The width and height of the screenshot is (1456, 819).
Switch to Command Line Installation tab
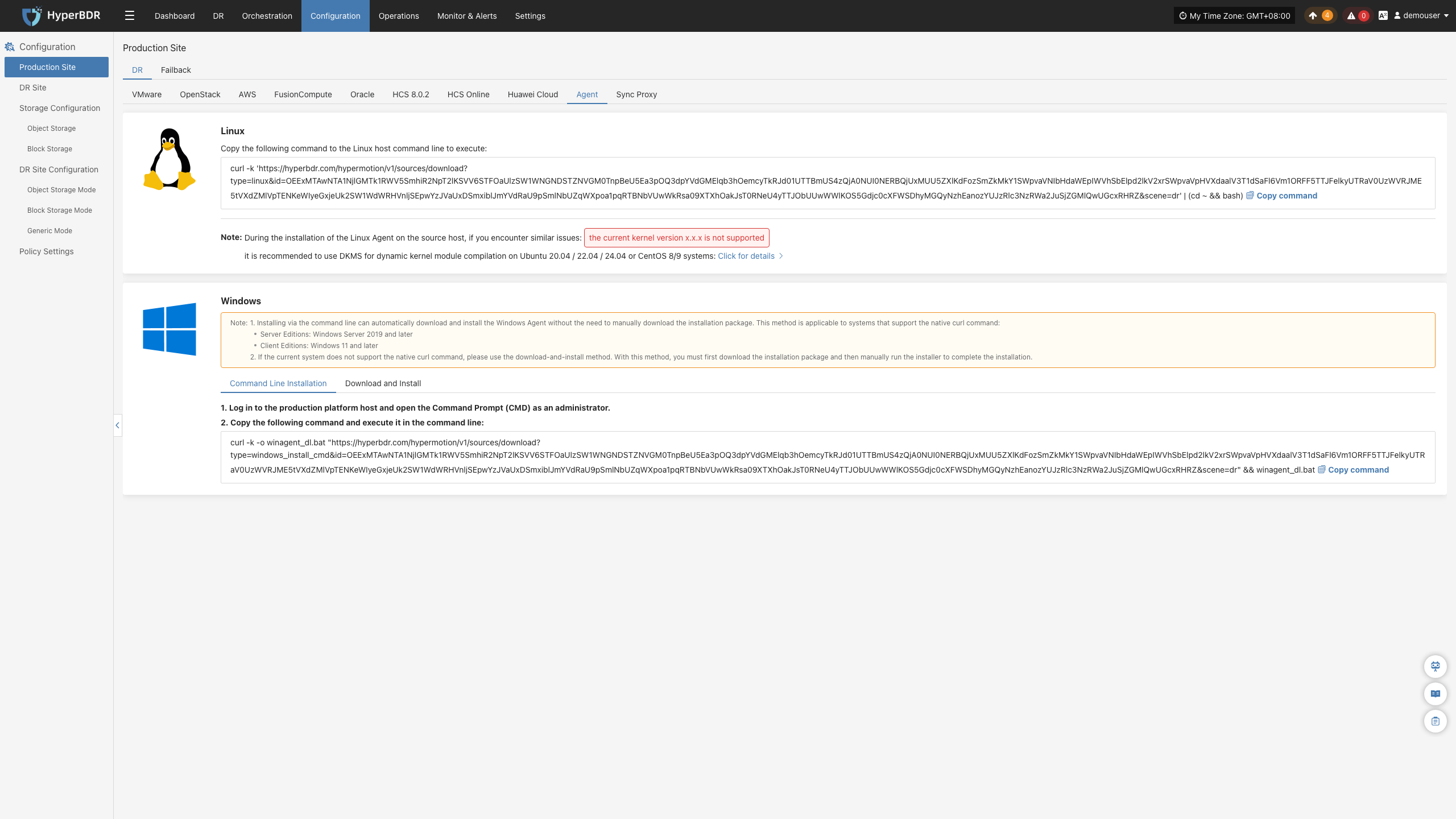click(x=278, y=383)
